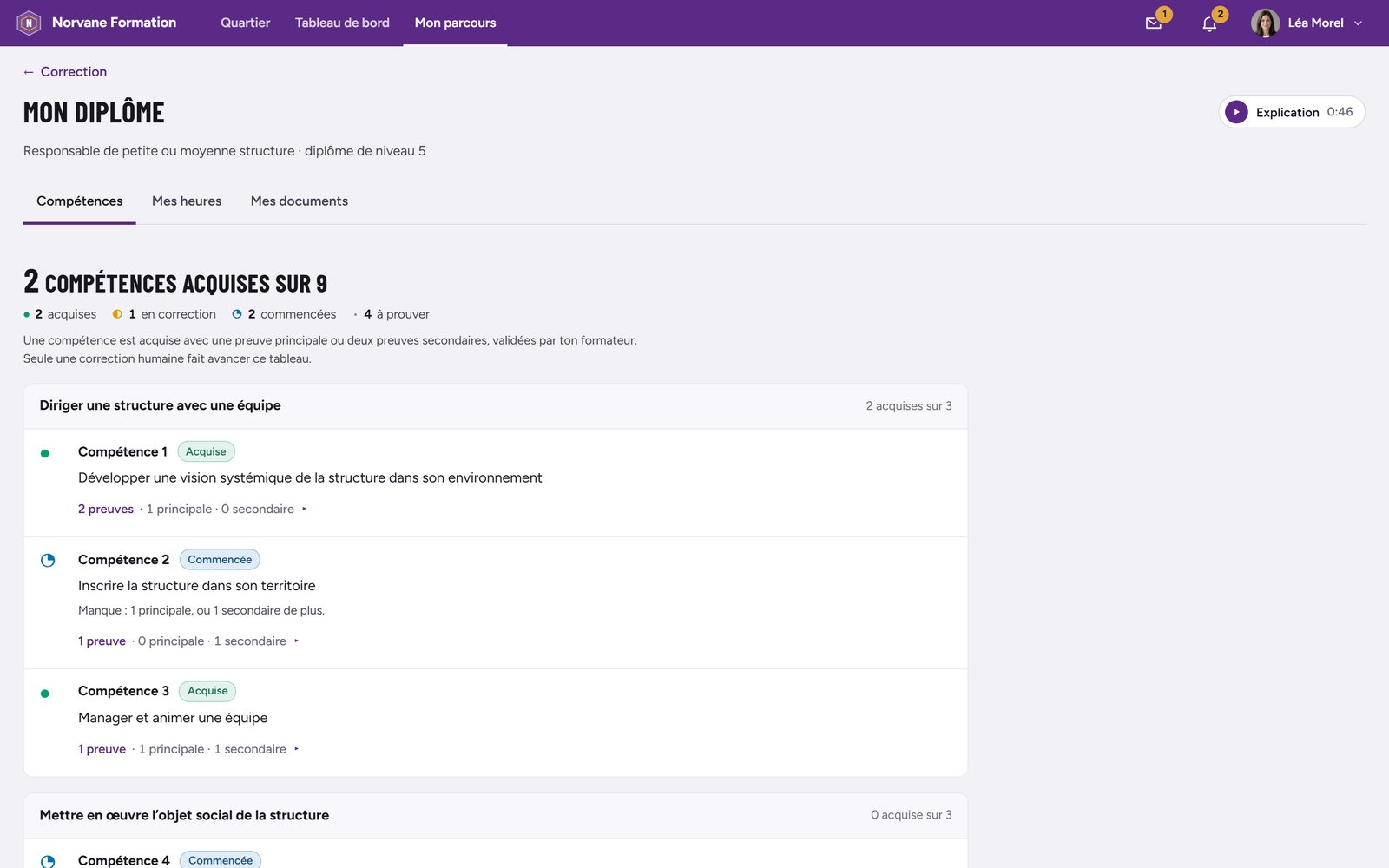The height and width of the screenshot is (868, 1389).
Task: Open the 1 preuve link under Compétence 3
Action: click(102, 749)
